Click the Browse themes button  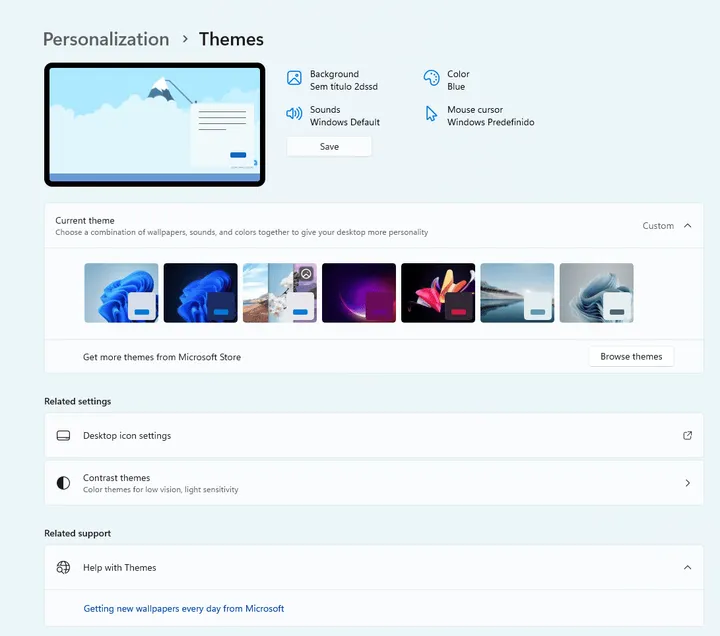click(631, 357)
